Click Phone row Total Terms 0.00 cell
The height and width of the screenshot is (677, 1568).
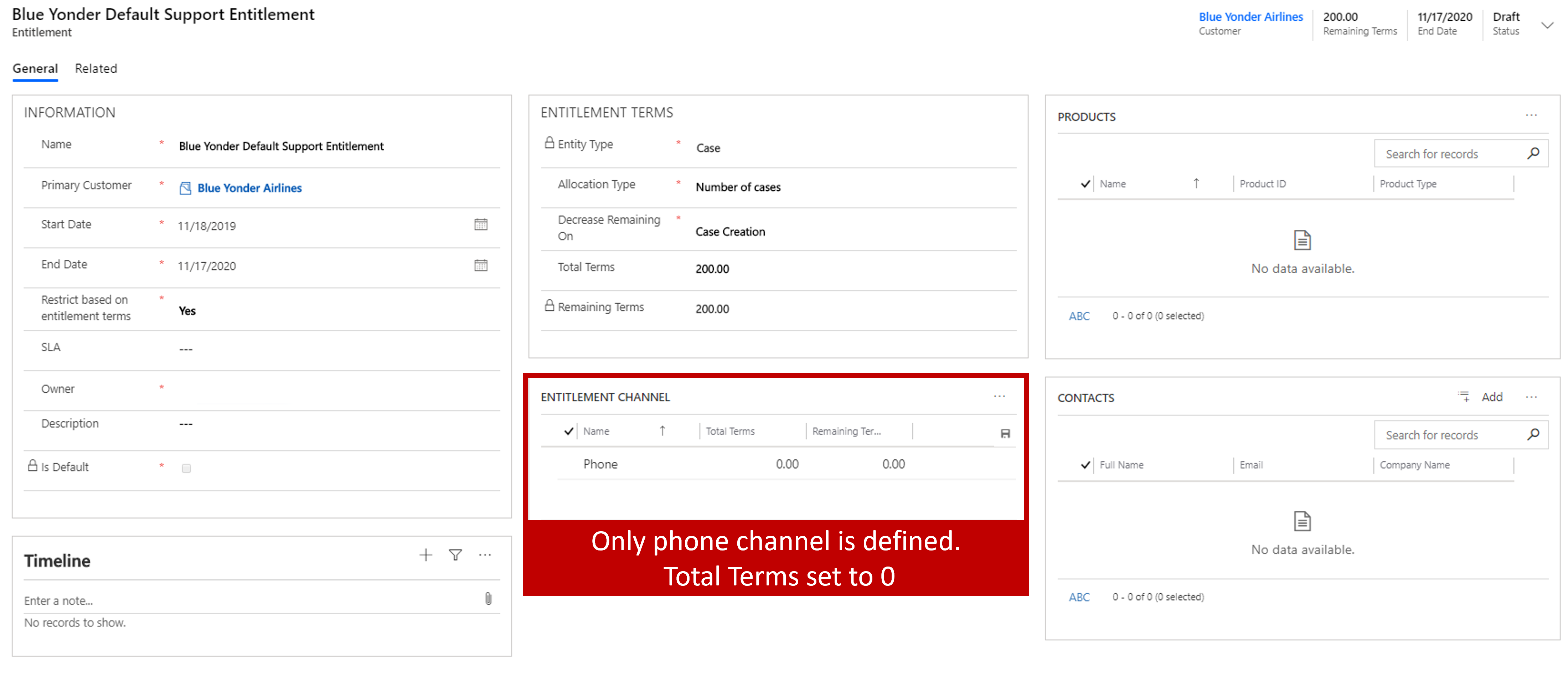tap(786, 464)
